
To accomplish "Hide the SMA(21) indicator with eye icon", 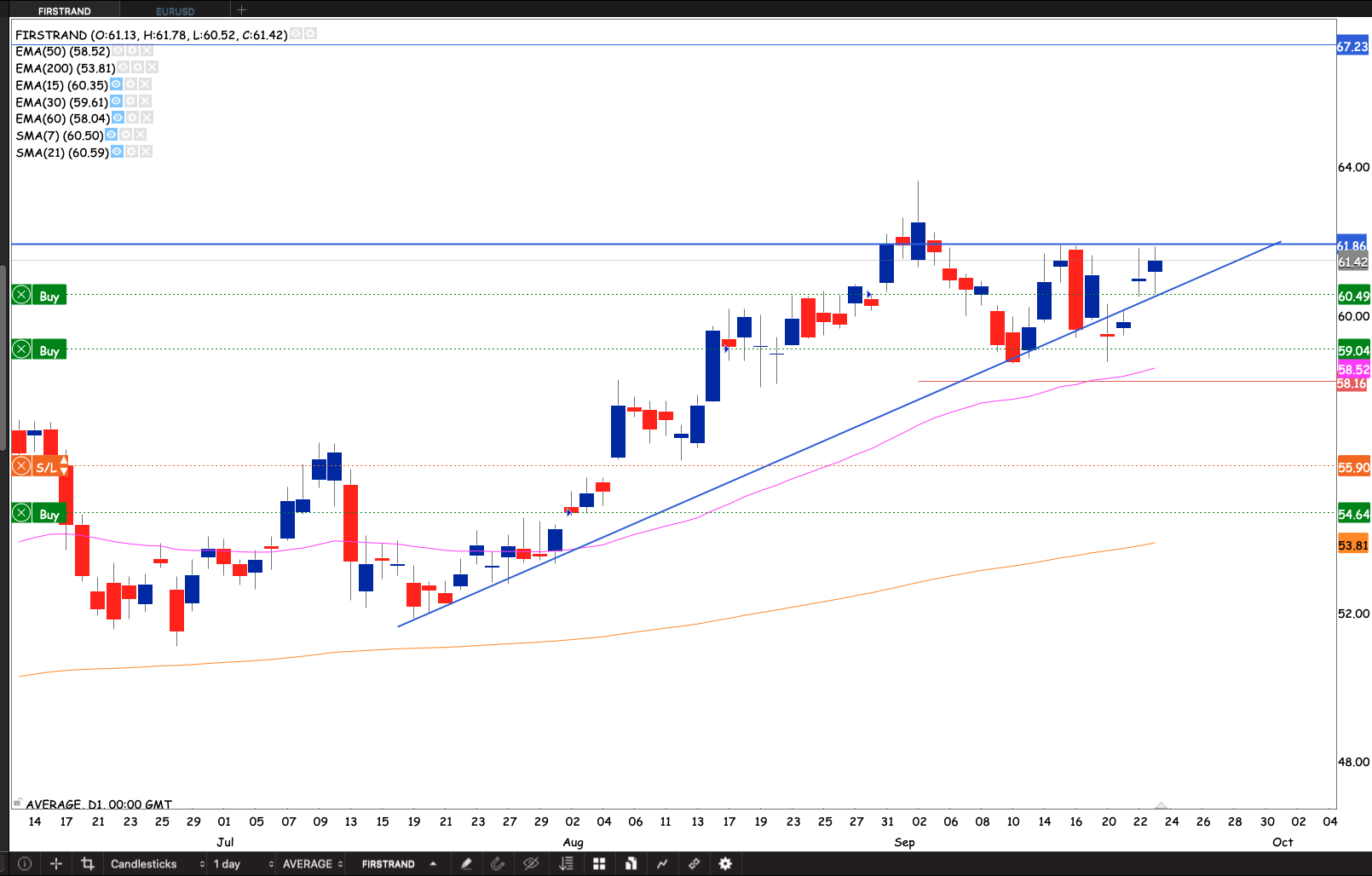I will coord(117,152).
